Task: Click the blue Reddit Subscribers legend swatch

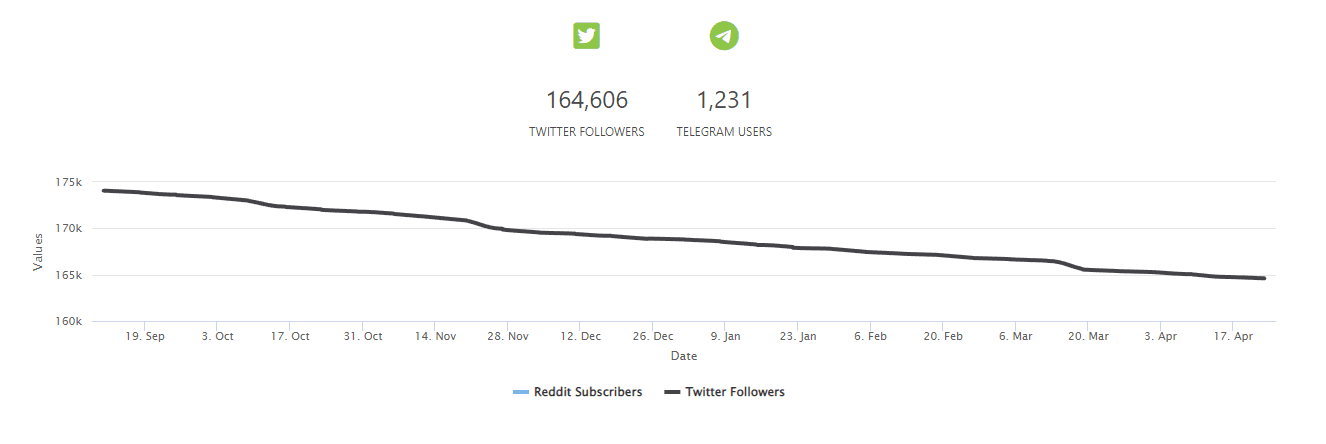Action: tap(520, 392)
